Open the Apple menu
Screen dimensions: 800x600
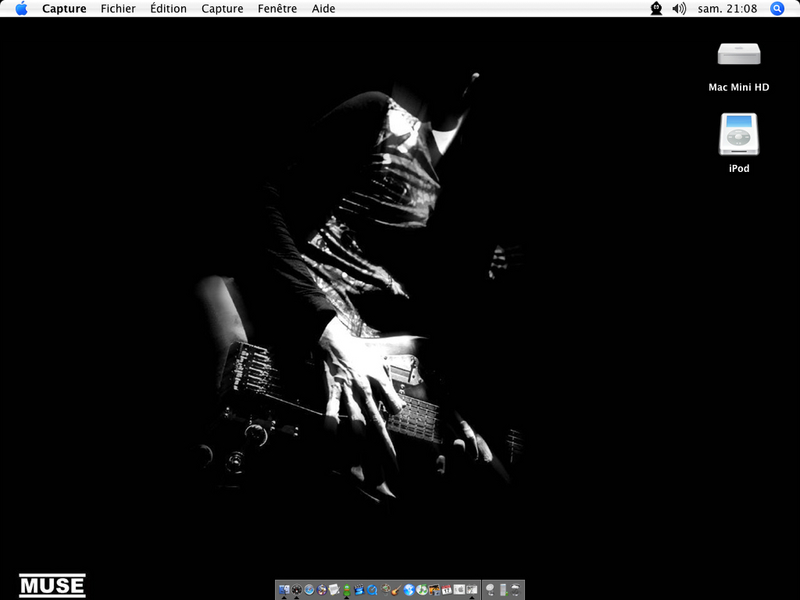click(x=21, y=8)
